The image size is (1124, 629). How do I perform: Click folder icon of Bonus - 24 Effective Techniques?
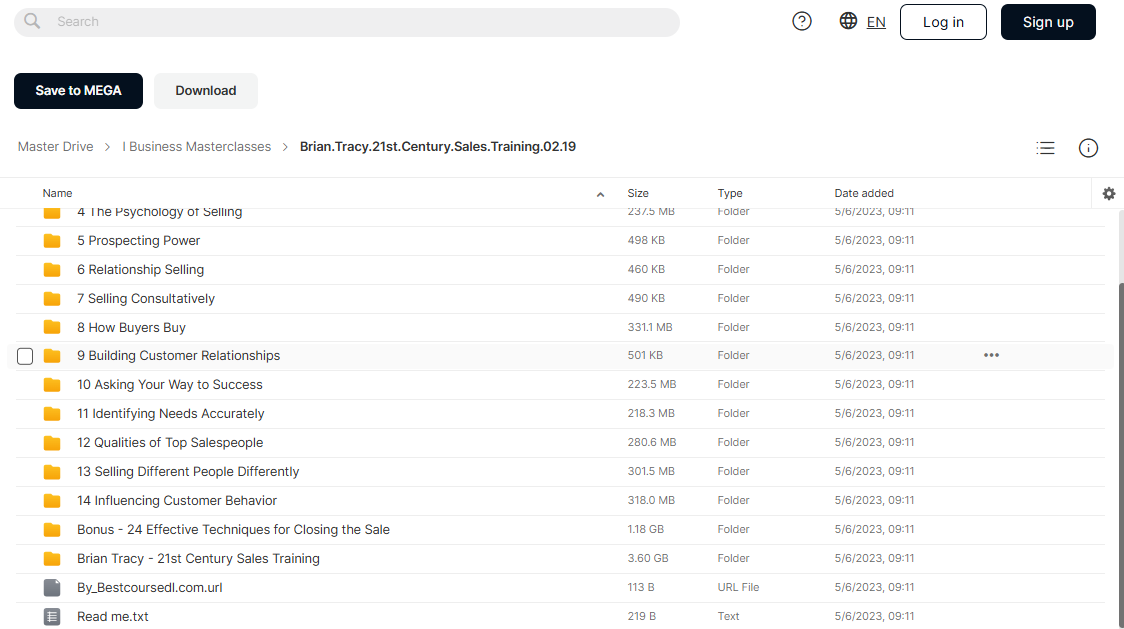pyautogui.click(x=52, y=529)
